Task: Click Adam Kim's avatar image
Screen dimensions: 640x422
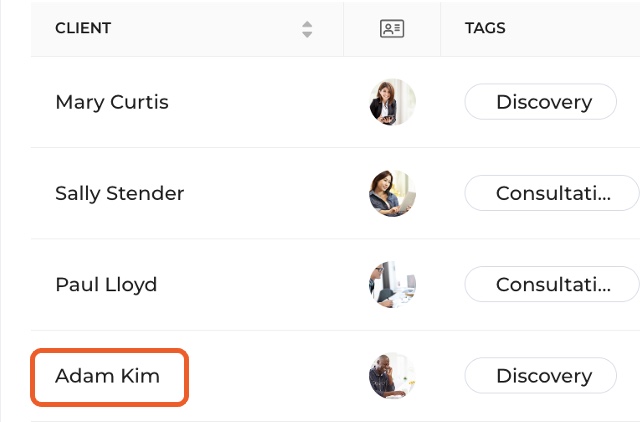Action: point(392,376)
